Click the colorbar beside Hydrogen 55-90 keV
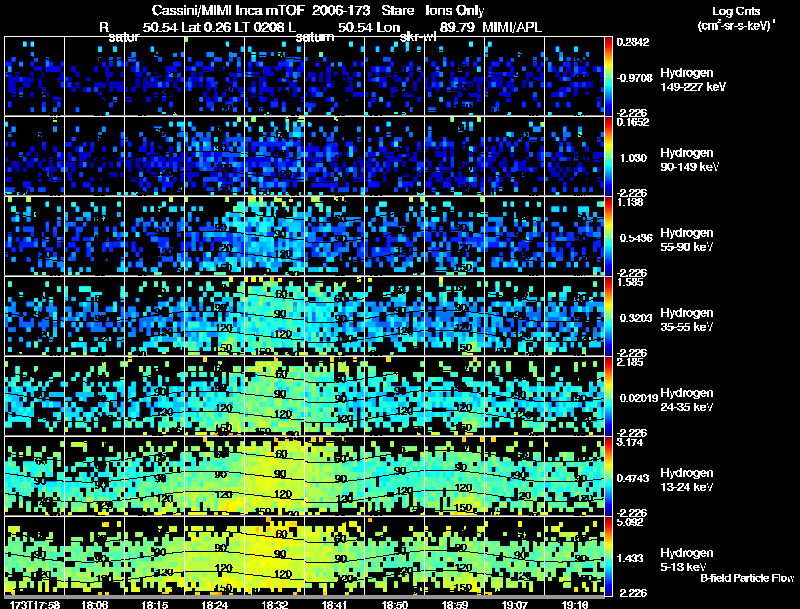 click(608, 236)
